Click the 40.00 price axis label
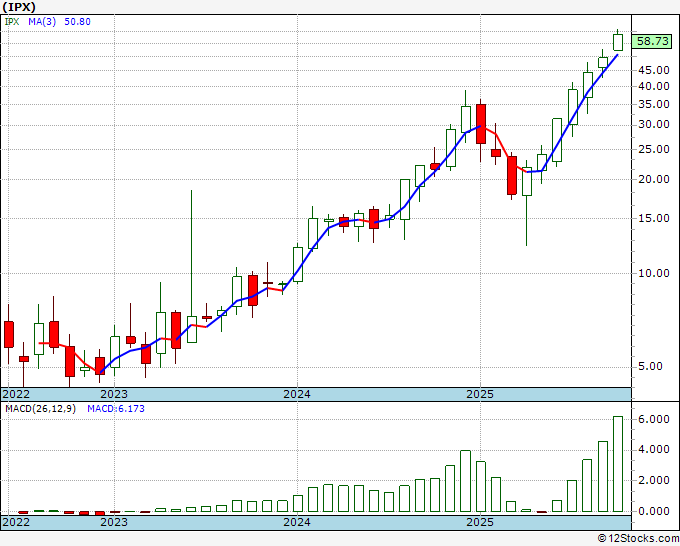 click(x=654, y=86)
